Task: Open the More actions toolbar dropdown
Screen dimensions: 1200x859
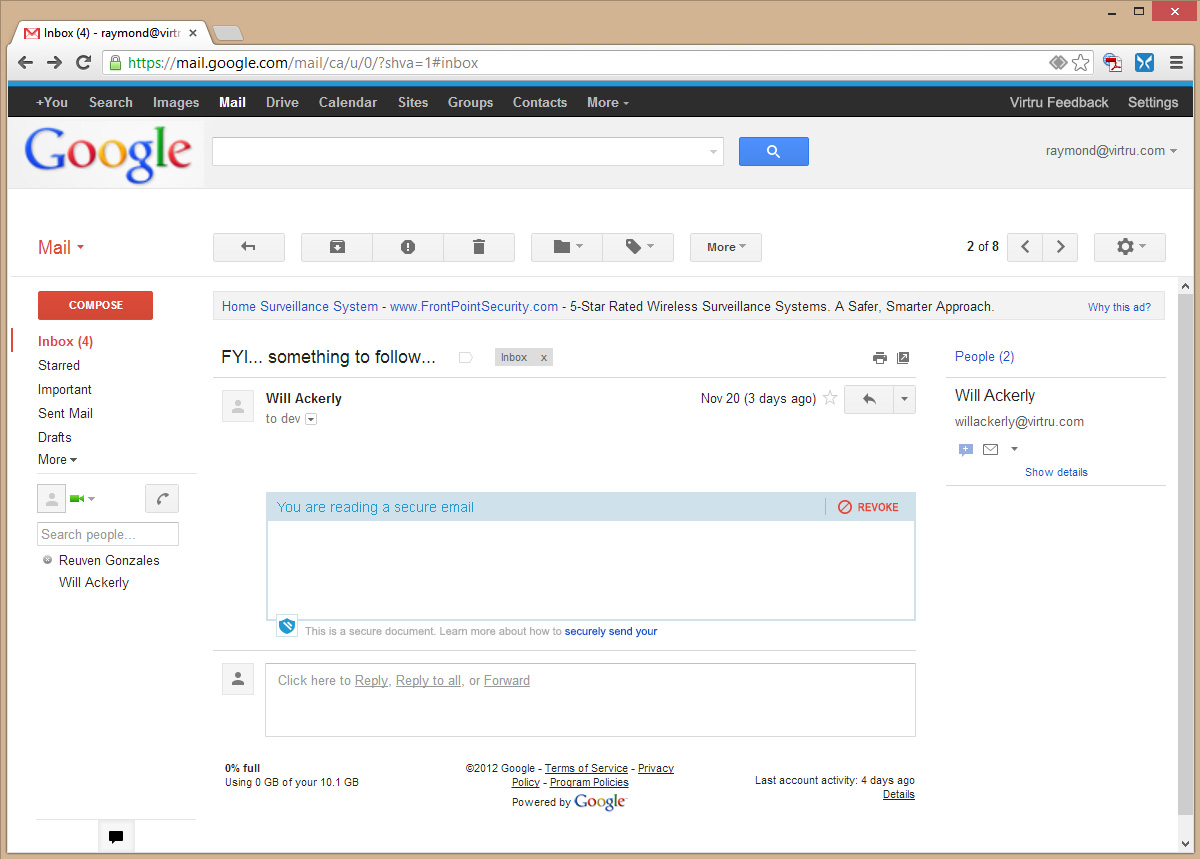Action: 726,247
